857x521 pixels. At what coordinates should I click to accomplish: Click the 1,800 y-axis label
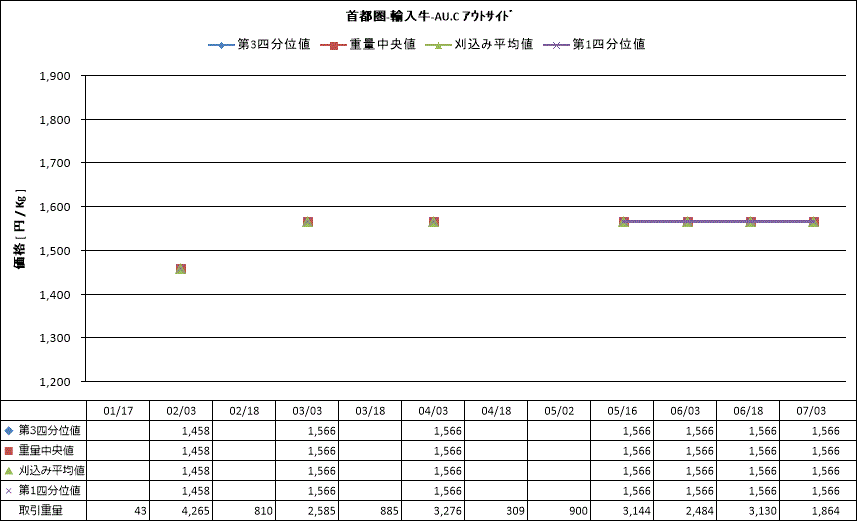coord(55,120)
